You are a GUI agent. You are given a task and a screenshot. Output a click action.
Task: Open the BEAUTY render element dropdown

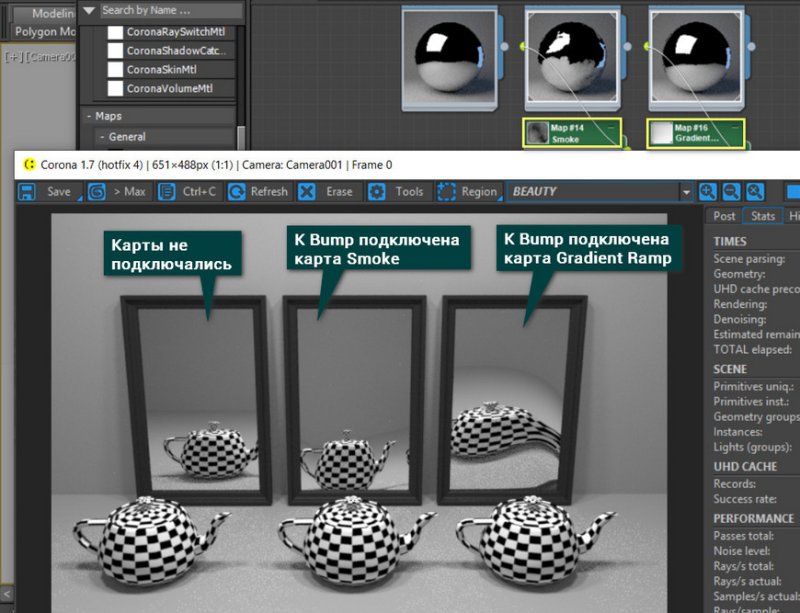[685, 191]
